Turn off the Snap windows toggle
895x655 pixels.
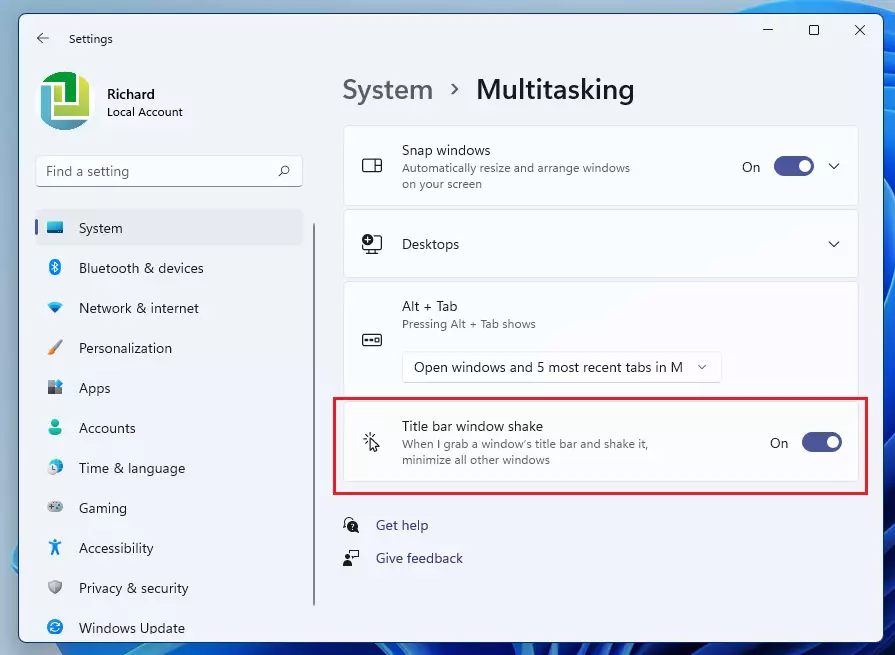coord(793,167)
